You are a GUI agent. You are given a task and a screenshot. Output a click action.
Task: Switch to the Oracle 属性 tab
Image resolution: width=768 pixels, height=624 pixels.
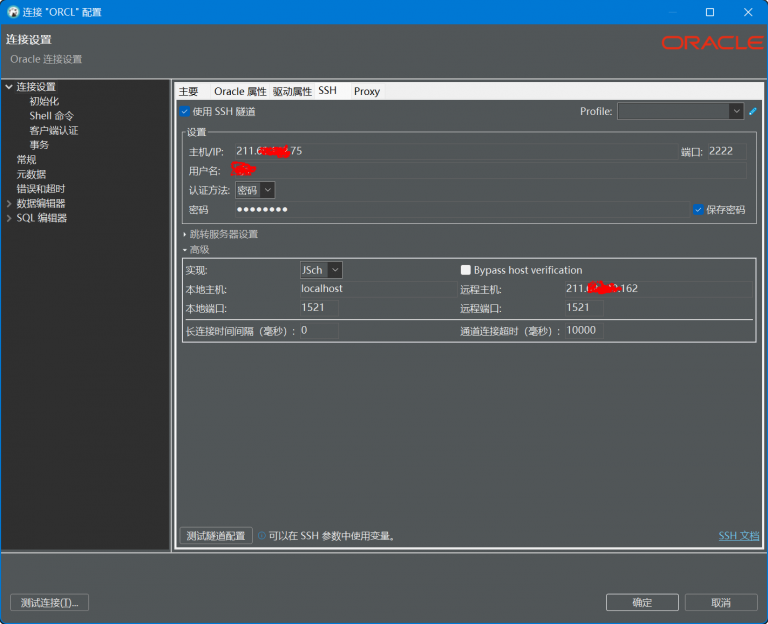pos(240,91)
